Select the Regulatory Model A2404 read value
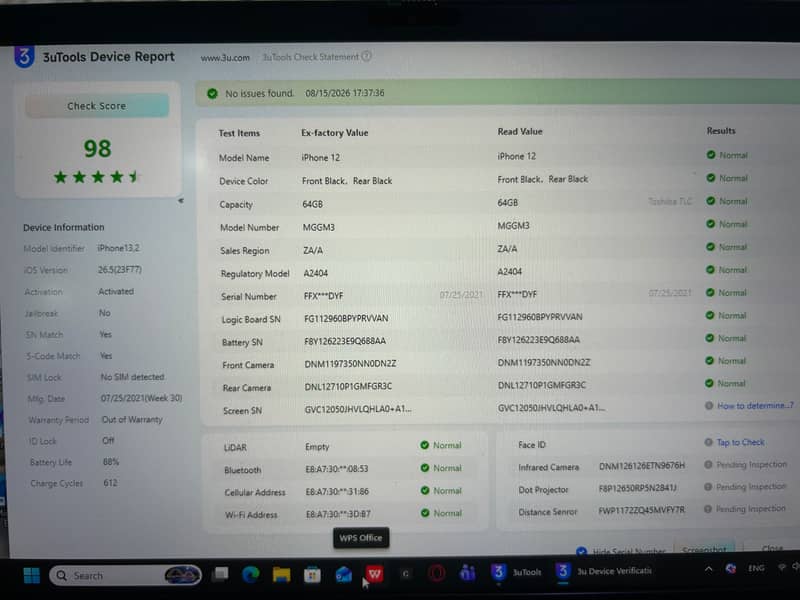Screen dimensions: 800x600 [x=510, y=271]
